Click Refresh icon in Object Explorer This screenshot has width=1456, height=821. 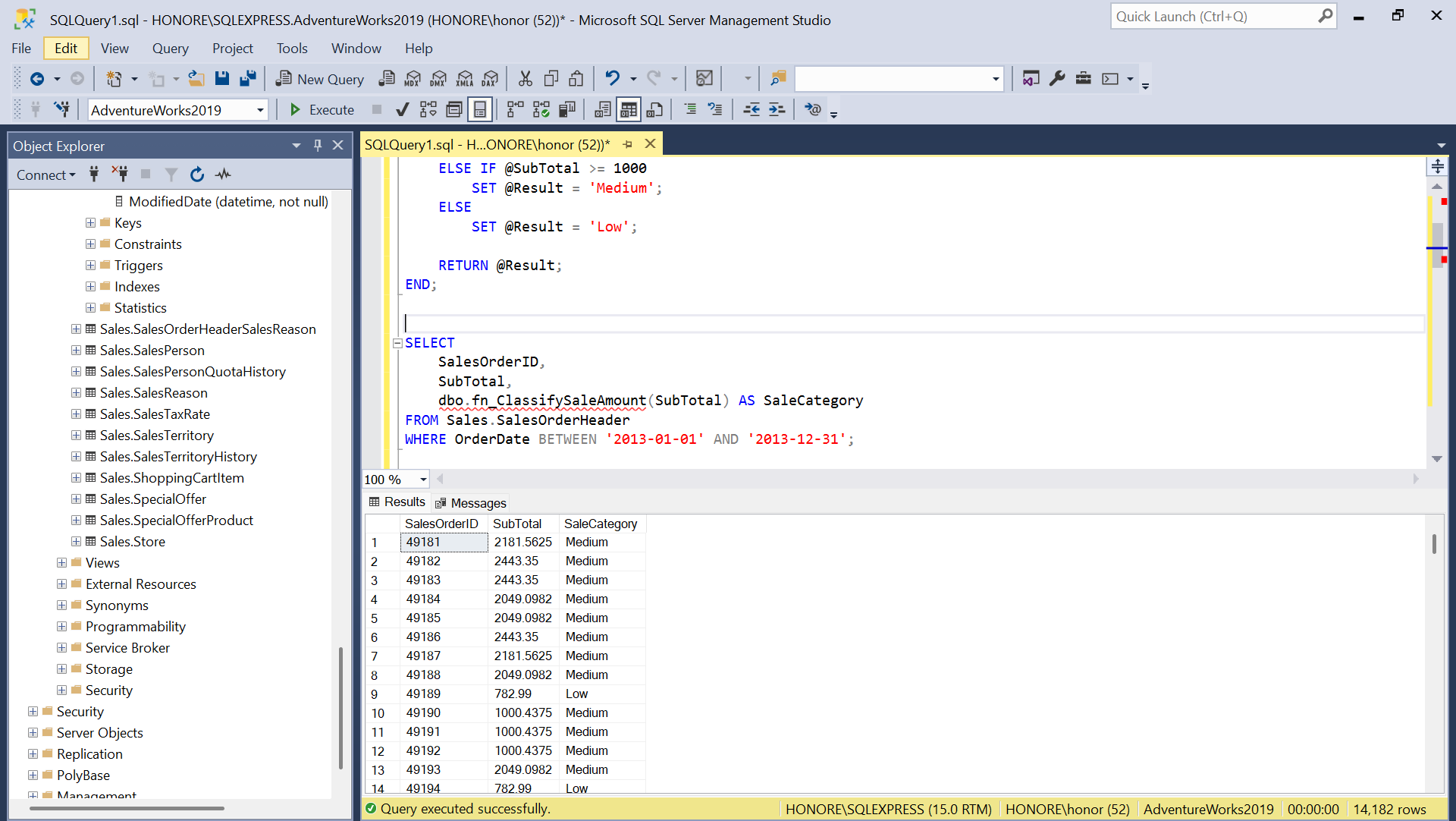pyautogui.click(x=197, y=175)
